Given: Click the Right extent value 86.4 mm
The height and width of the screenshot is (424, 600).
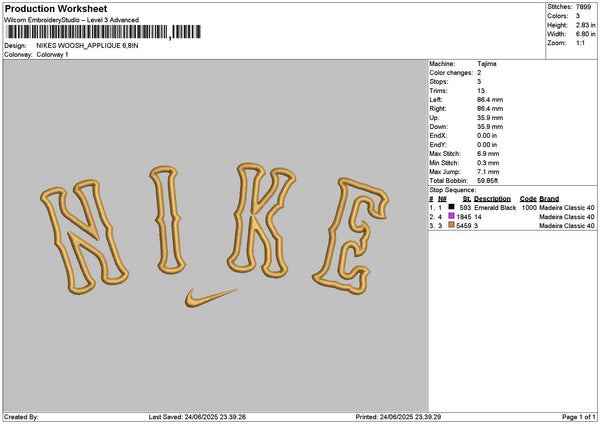Looking at the screenshot, I should [490, 109].
